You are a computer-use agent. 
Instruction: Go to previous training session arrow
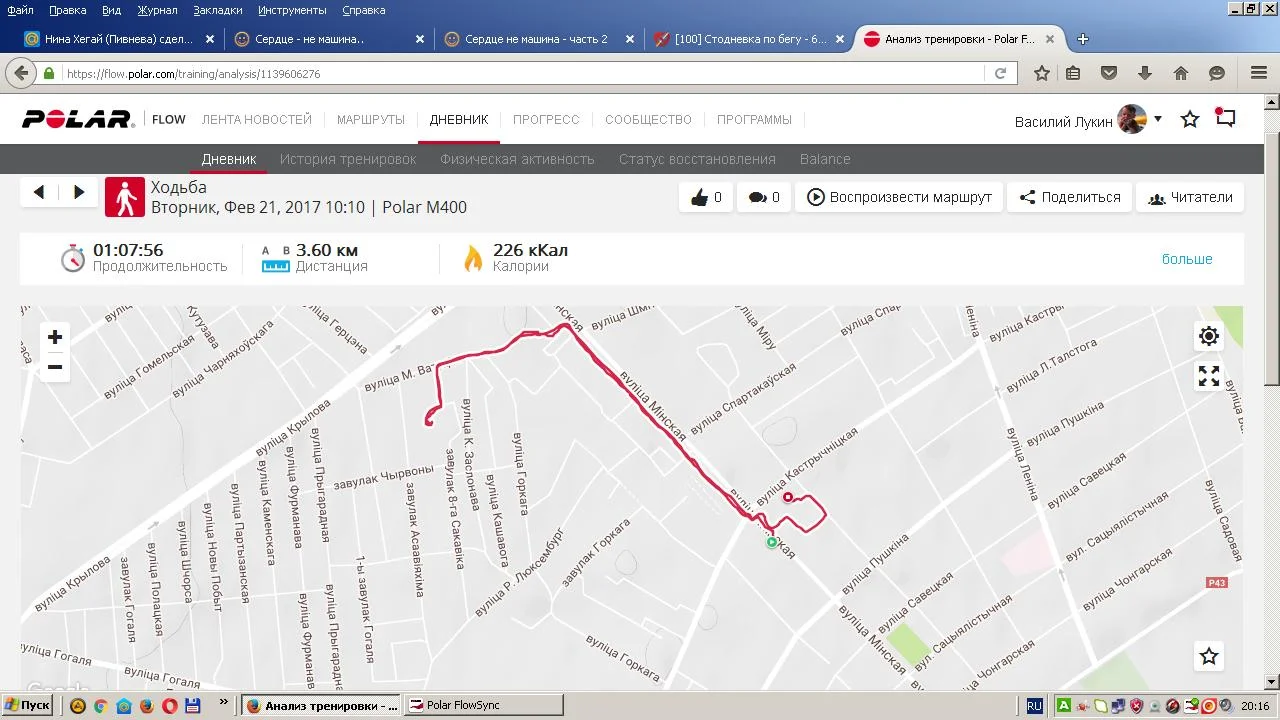[x=39, y=193]
